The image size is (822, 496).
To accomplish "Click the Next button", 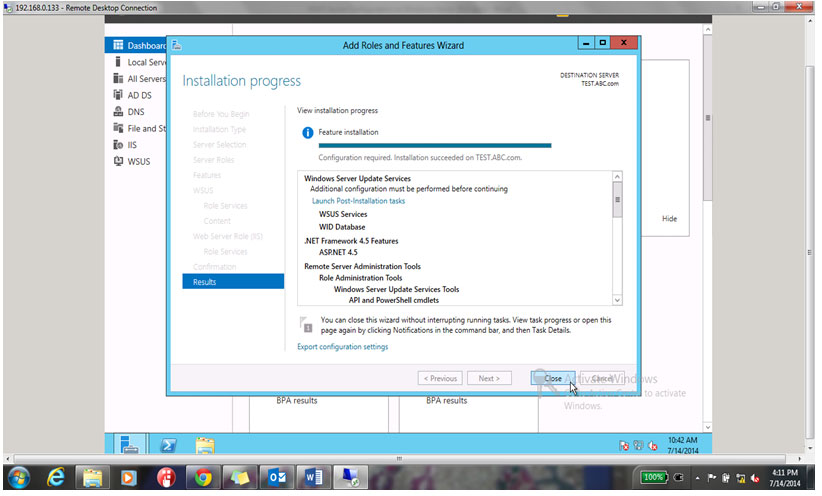I will [489, 378].
